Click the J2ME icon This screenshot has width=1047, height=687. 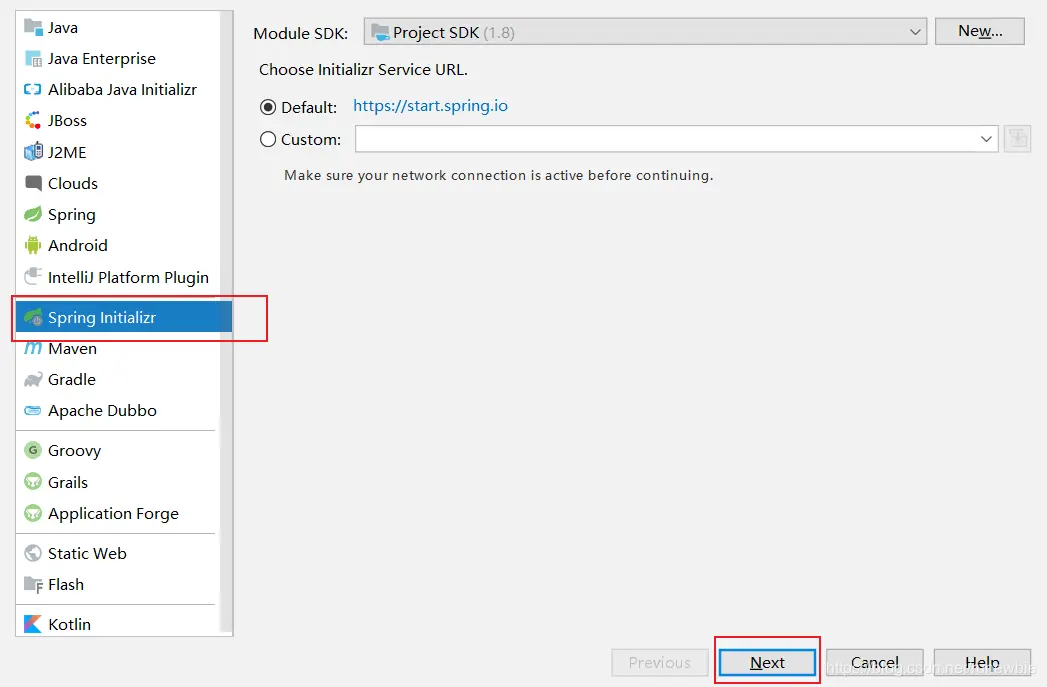pos(33,152)
